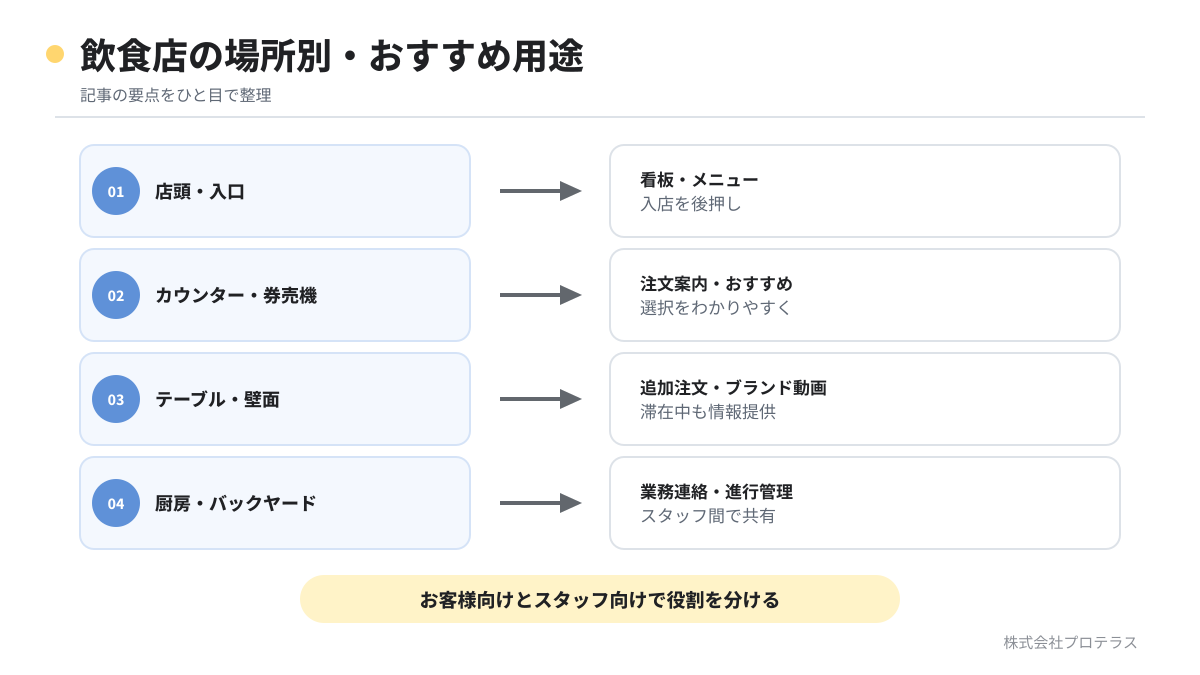Click the arrow next to 店頭・入口
Image resolution: width=1200 pixels, height=675 pixels.
tap(541, 191)
